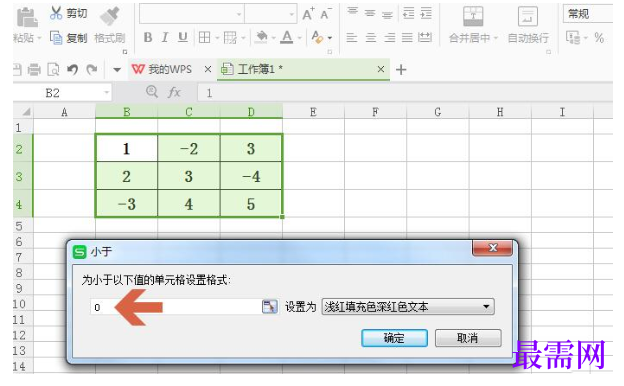This screenshot has width=624, height=386.
Task: Click the Cut (剪切) scissors icon
Action: click(56, 13)
